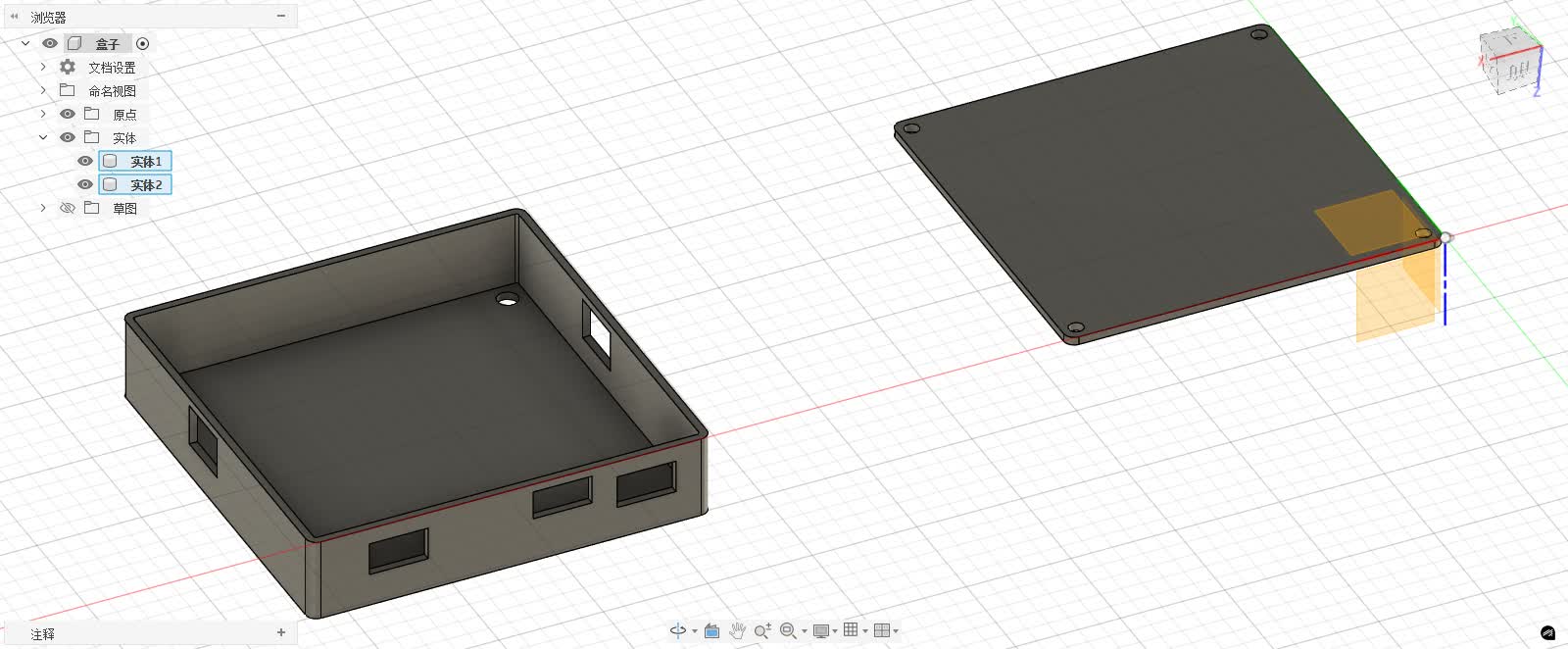The image size is (1568, 649).
Task: Collapse the 实体 bodies folder
Action: pos(43,137)
